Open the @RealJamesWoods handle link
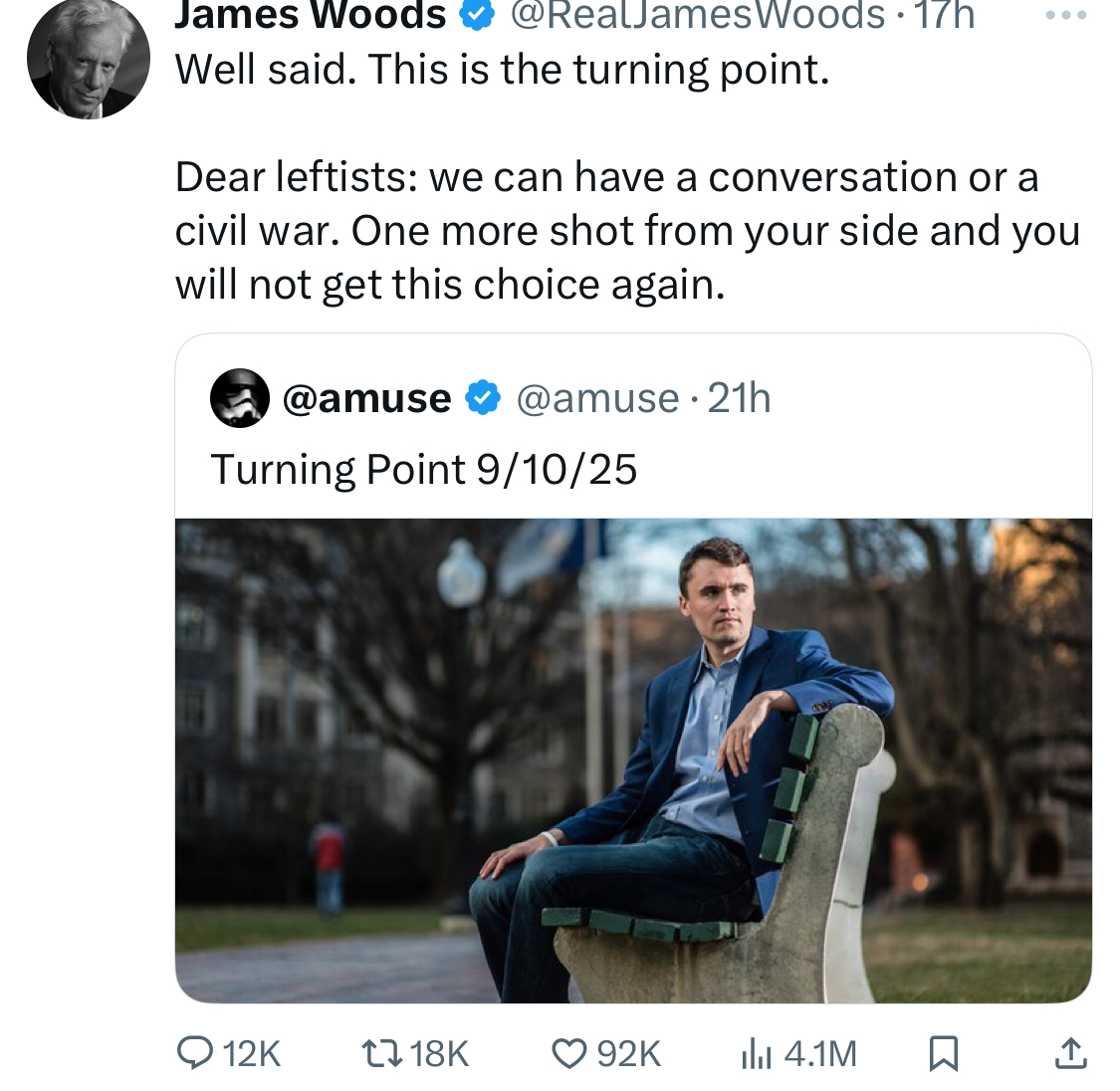Screen dimensions: 1120x1091 pyautogui.click(x=697, y=14)
